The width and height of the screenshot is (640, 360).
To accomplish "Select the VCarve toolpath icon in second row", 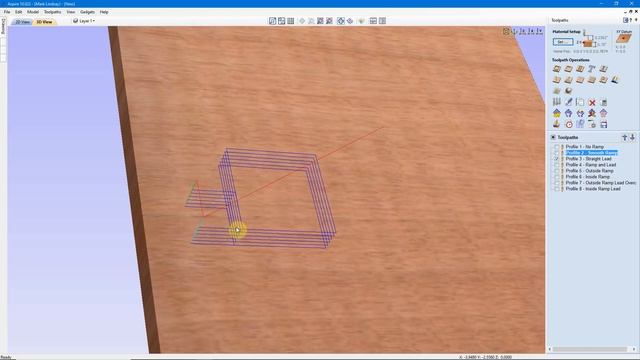I will tap(557, 80).
